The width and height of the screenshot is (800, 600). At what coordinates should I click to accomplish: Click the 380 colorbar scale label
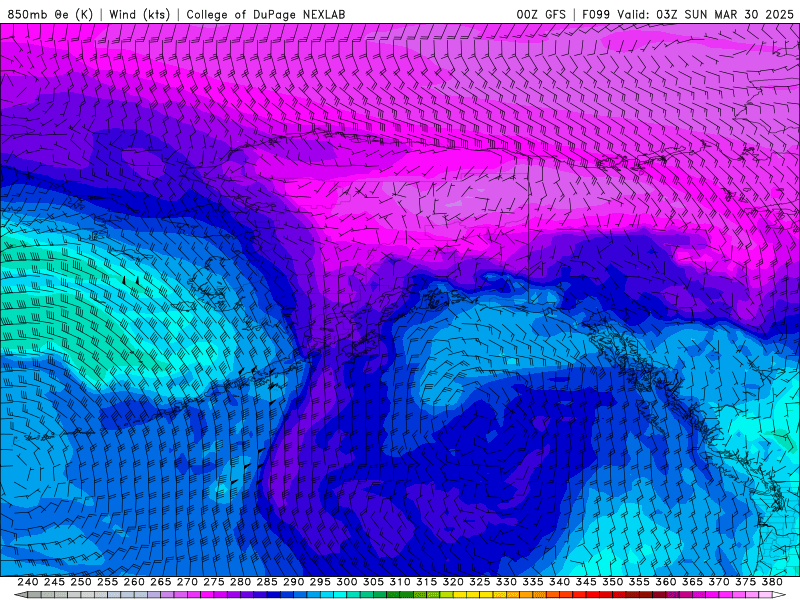click(x=772, y=582)
